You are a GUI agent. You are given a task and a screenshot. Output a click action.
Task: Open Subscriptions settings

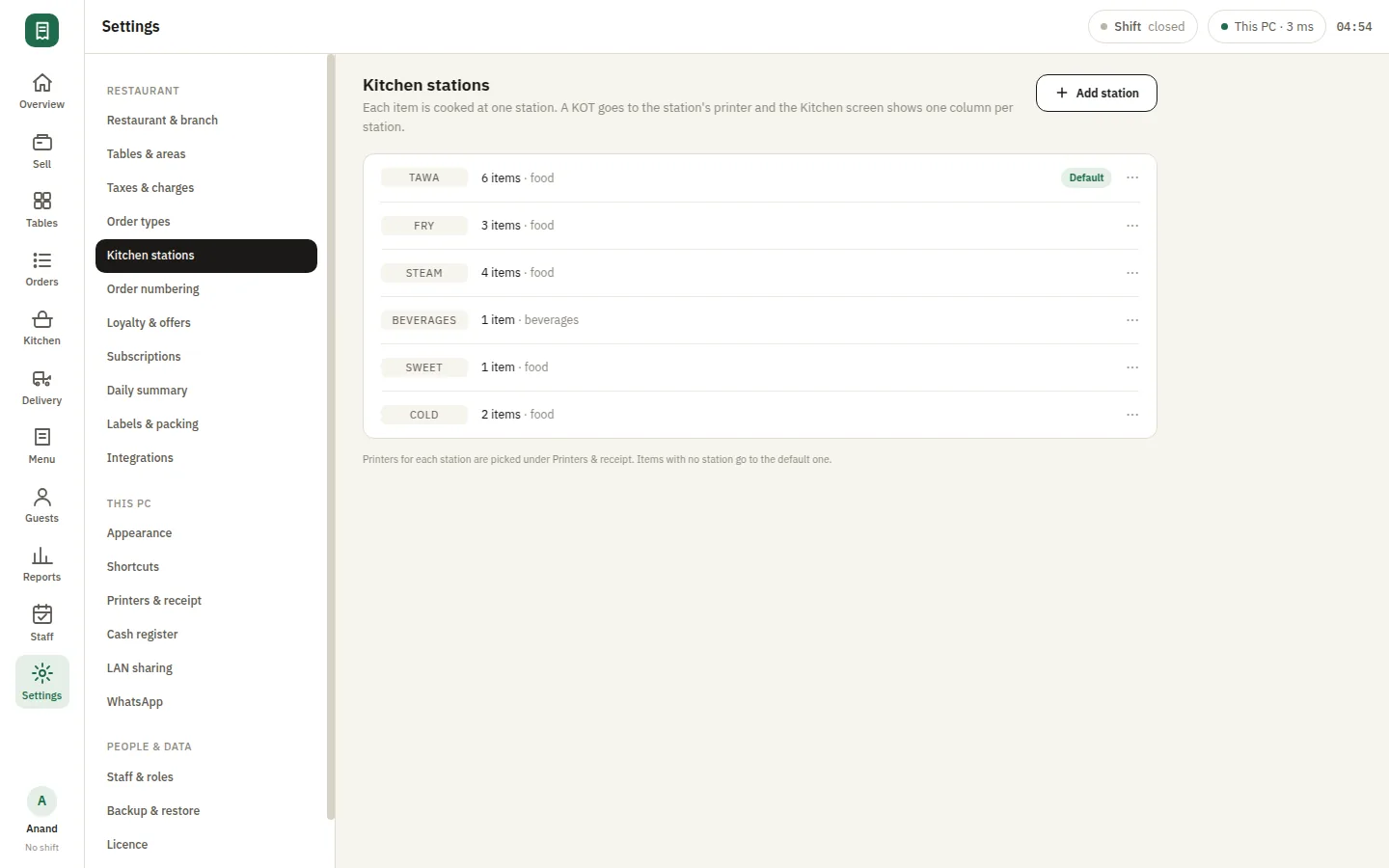tap(206, 357)
